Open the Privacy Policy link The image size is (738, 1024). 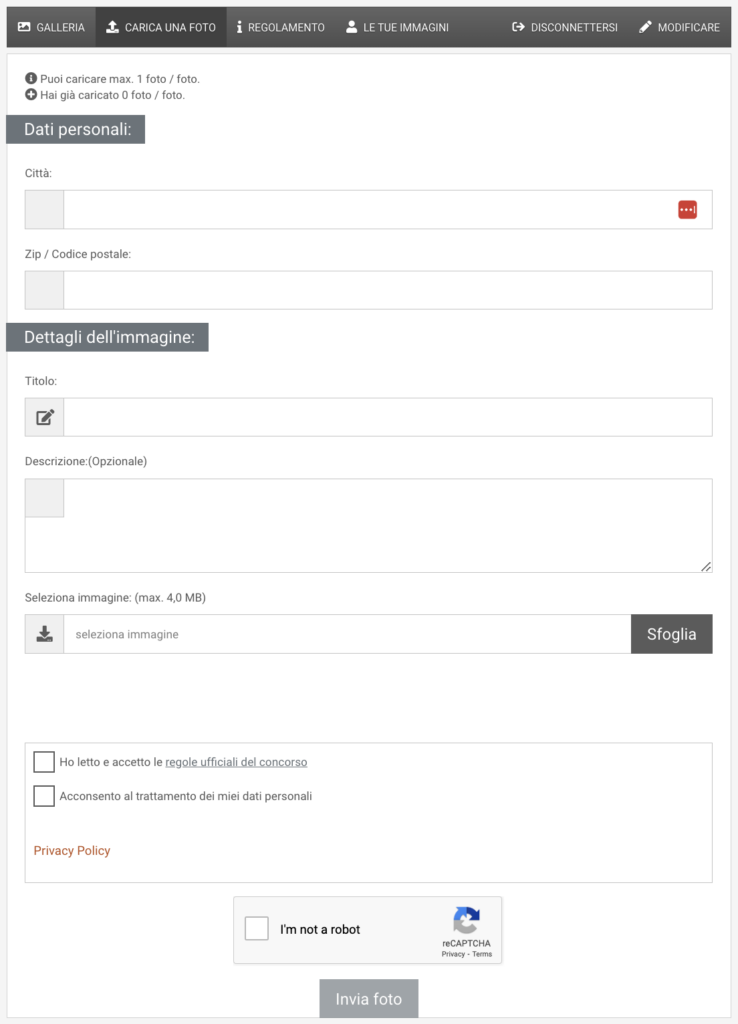(72, 850)
